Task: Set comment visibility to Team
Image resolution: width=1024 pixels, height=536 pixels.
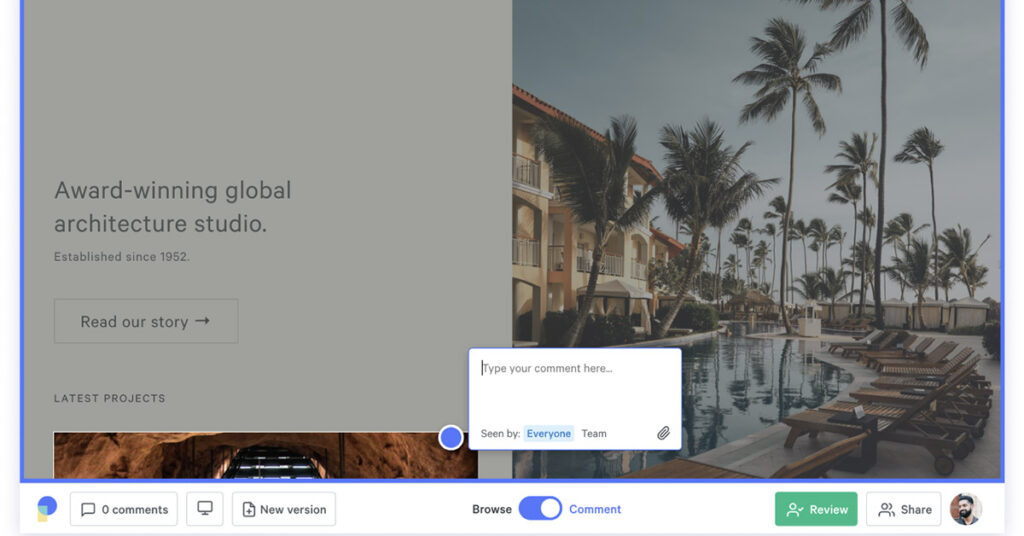Action: pos(594,433)
